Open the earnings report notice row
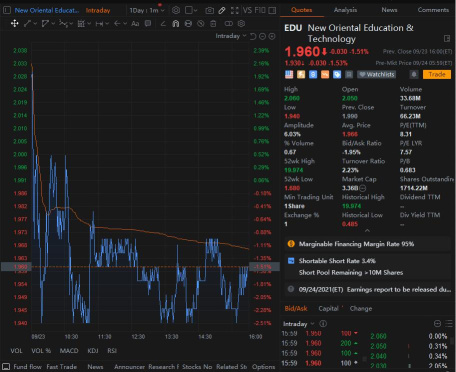Image resolution: width=456 pixels, height=372 pixels. [368, 289]
